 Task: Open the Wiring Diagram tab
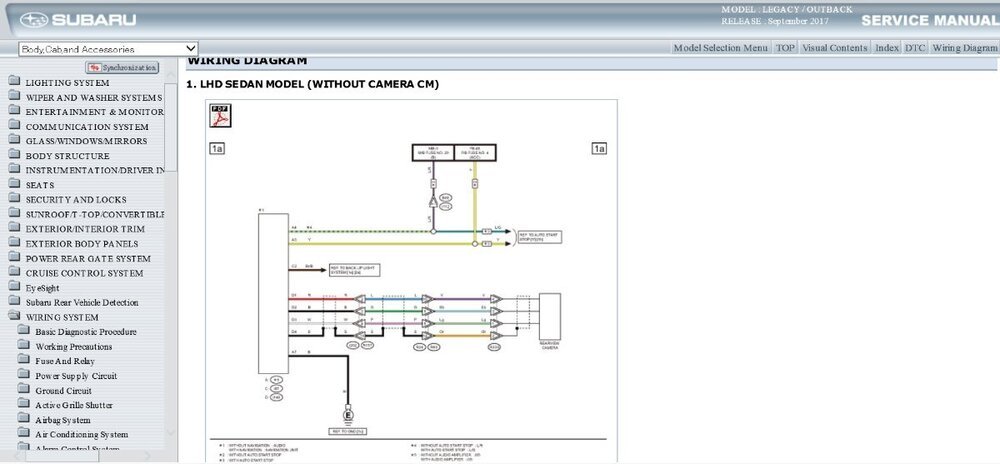pos(965,48)
